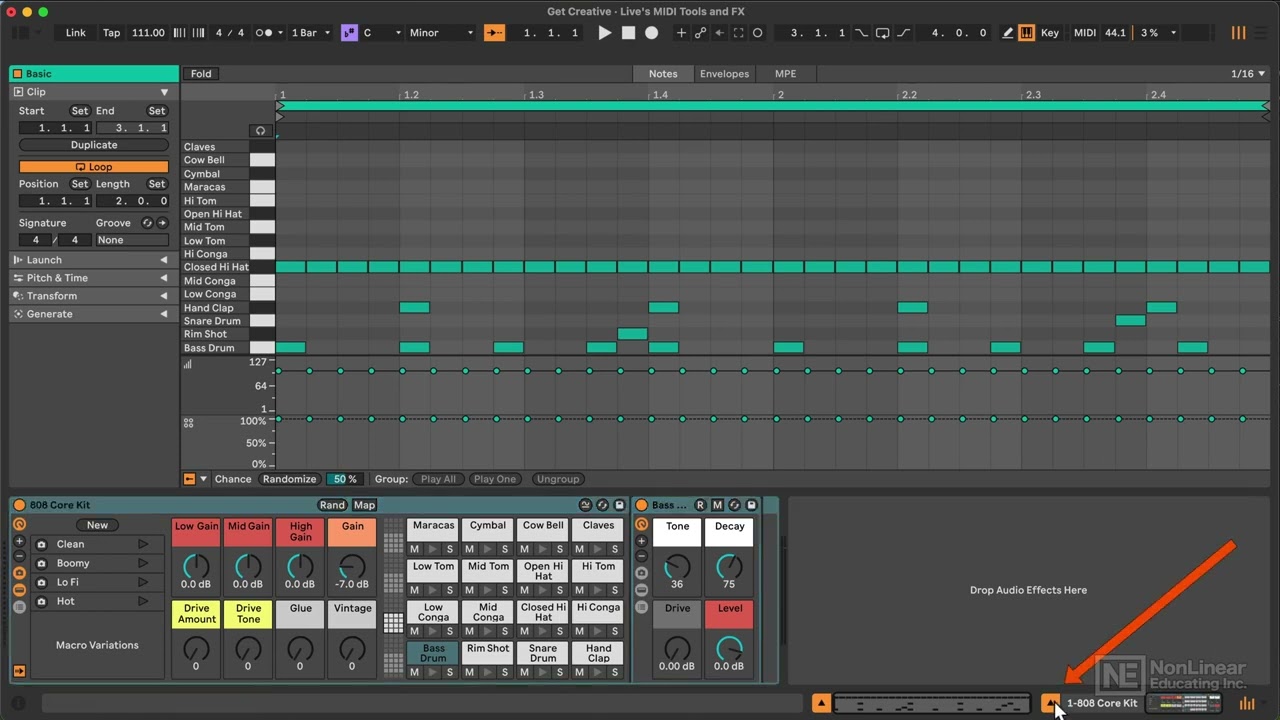The image size is (1280, 720).
Task: Switch to the Envelopes tab
Action: click(x=724, y=74)
